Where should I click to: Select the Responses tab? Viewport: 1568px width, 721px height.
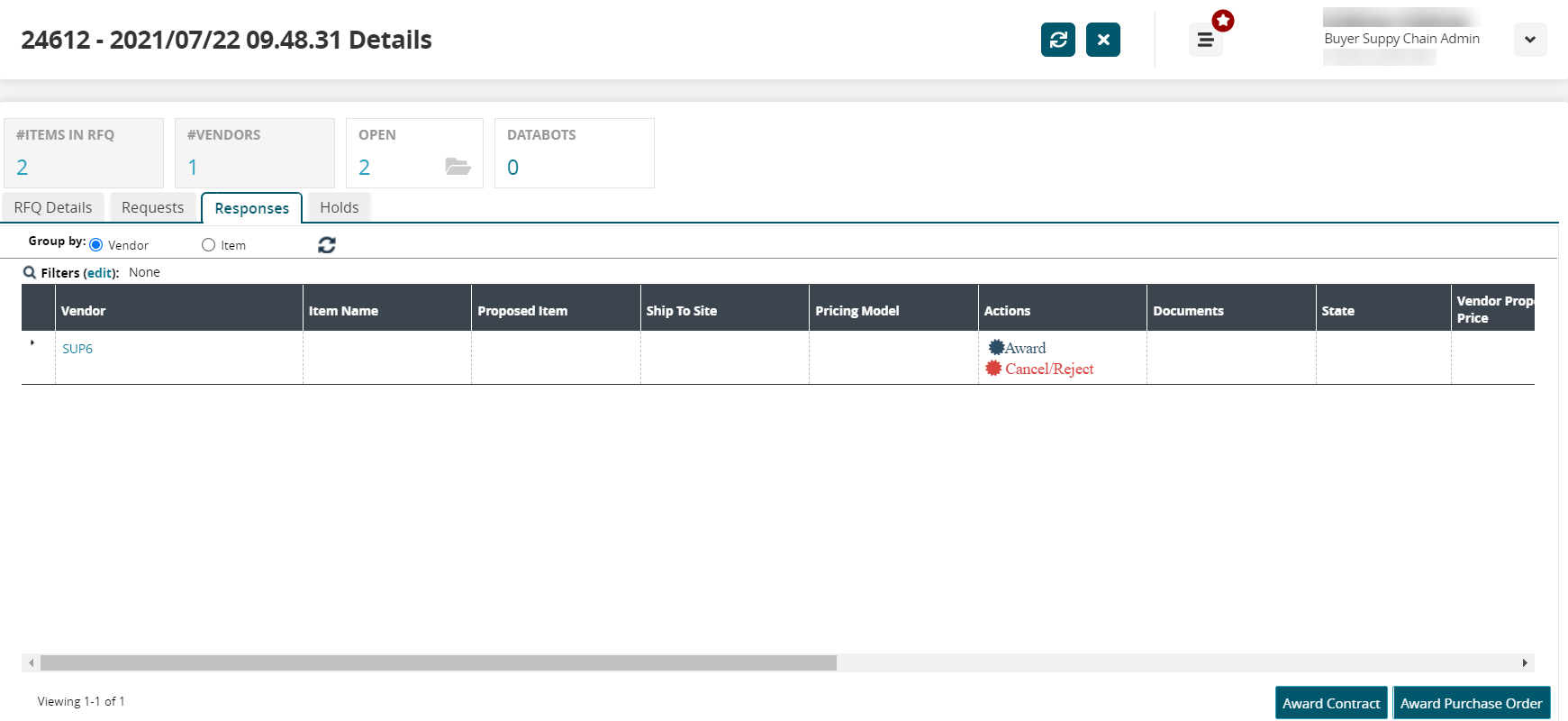[252, 208]
